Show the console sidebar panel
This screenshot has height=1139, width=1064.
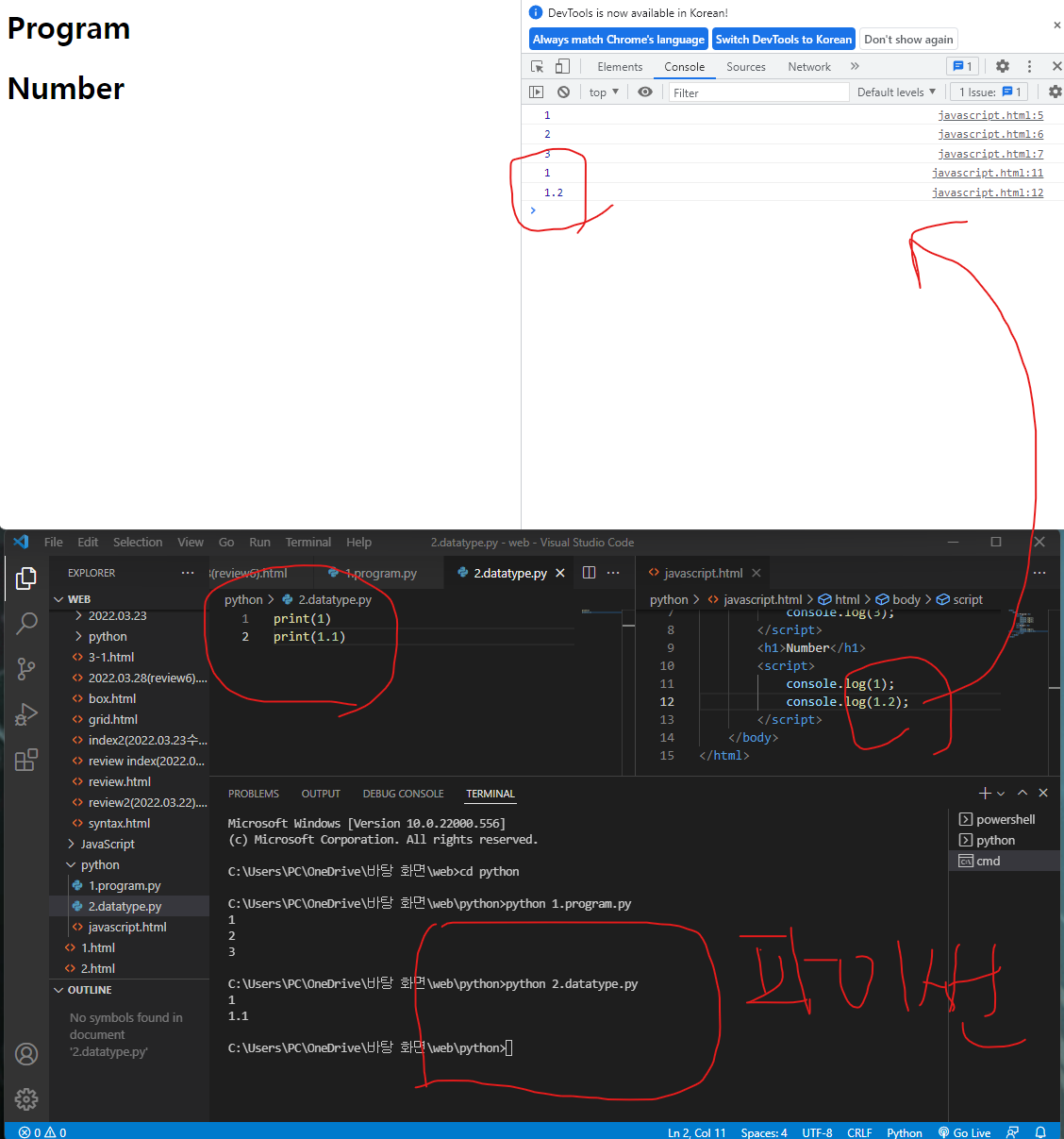point(537,92)
